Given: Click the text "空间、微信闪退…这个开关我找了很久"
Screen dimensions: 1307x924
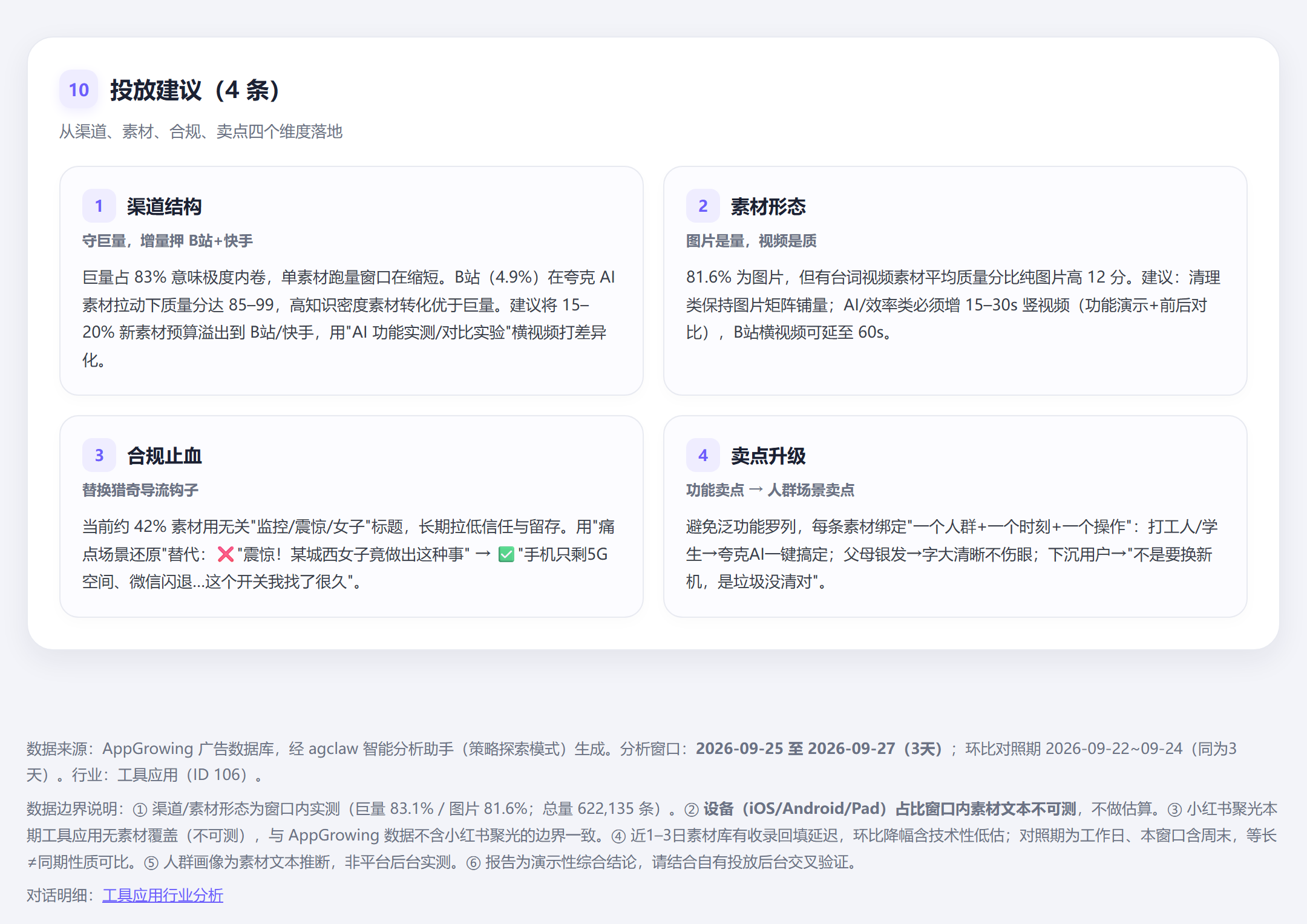Looking at the screenshot, I should pos(215,582).
